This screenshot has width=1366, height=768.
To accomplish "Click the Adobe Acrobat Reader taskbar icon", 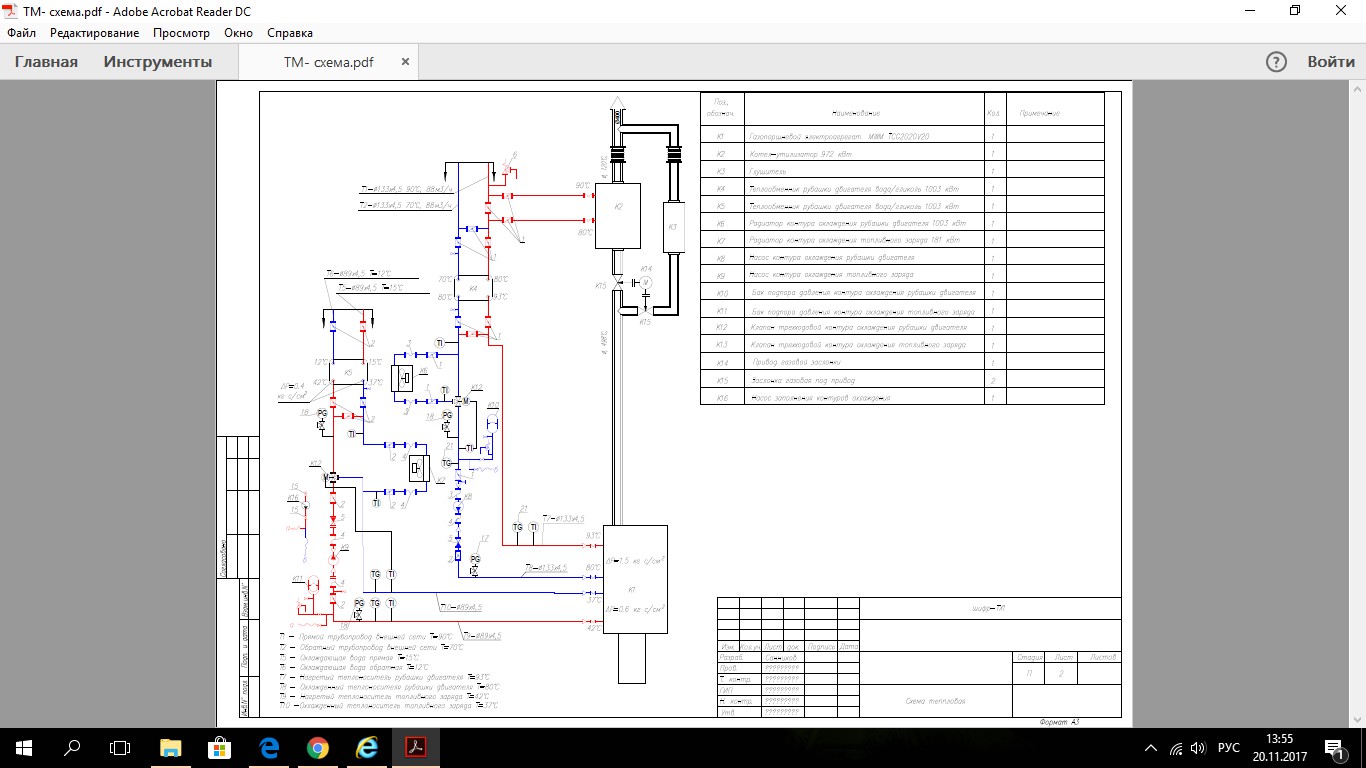I will pyautogui.click(x=415, y=747).
